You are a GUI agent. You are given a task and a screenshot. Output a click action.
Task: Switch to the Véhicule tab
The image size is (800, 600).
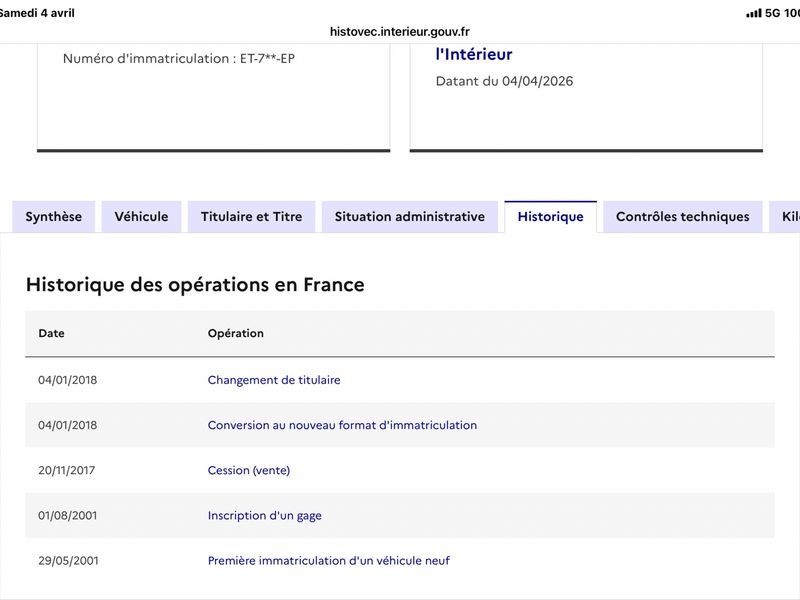(141, 216)
